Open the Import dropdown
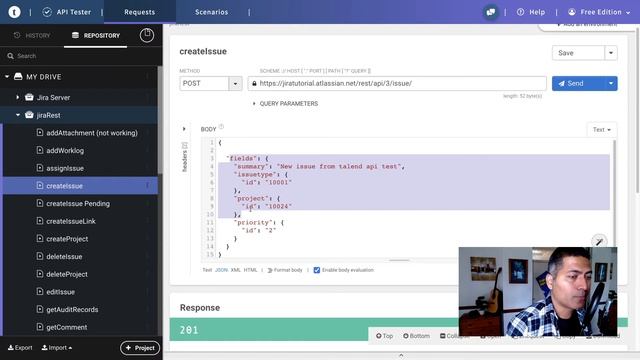This screenshot has width=640, height=360. [57, 348]
